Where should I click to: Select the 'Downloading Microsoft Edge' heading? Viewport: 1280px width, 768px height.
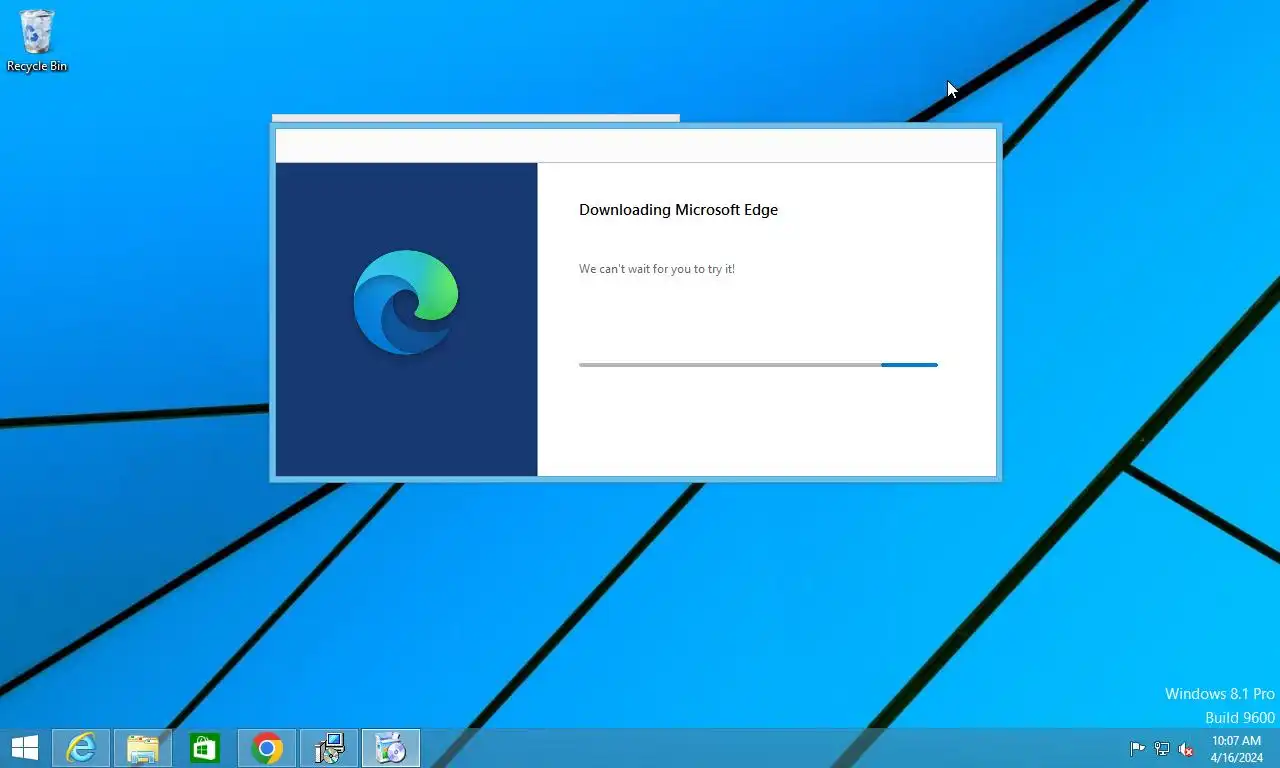[x=678, y=210]
